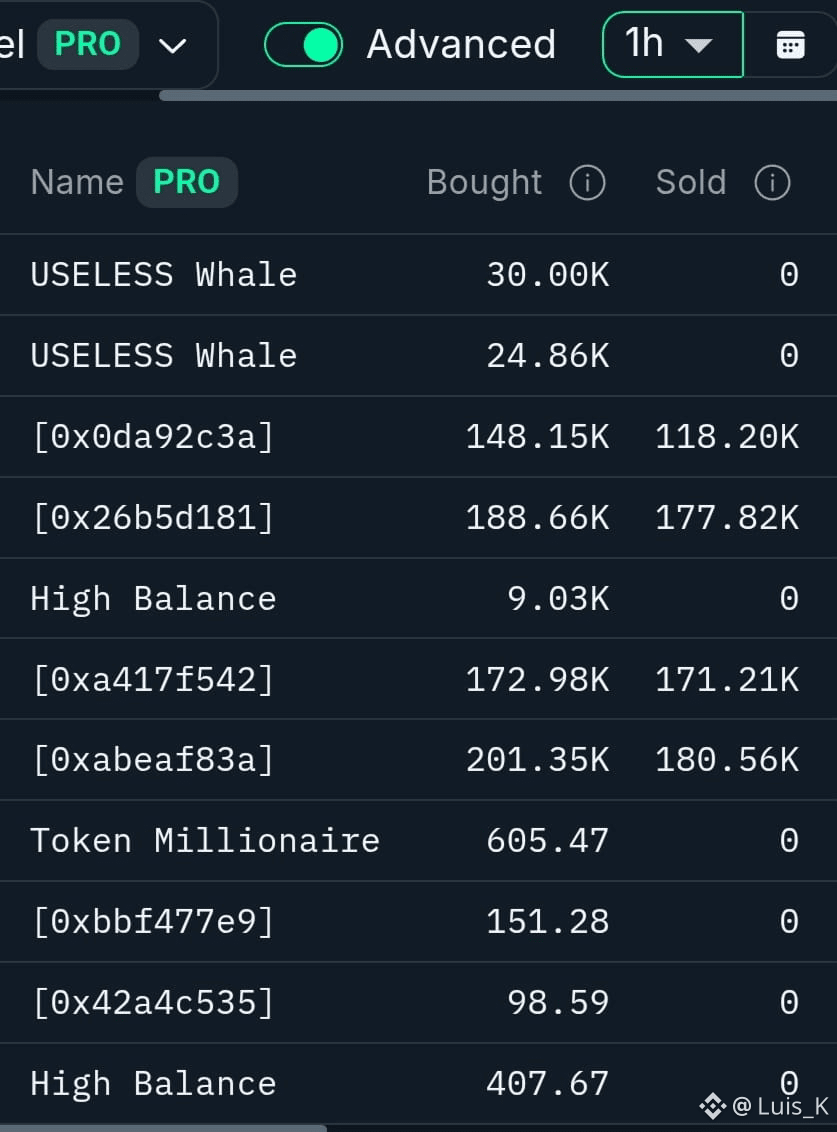
Task: Click the Bought column info icon
Action: pos(587,183)
